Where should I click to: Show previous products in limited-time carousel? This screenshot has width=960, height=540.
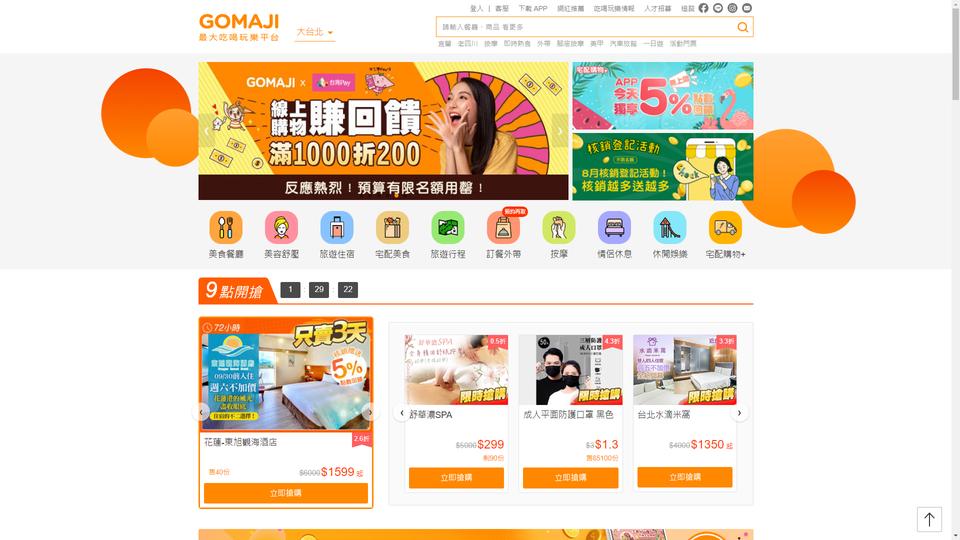coord(402,413)
